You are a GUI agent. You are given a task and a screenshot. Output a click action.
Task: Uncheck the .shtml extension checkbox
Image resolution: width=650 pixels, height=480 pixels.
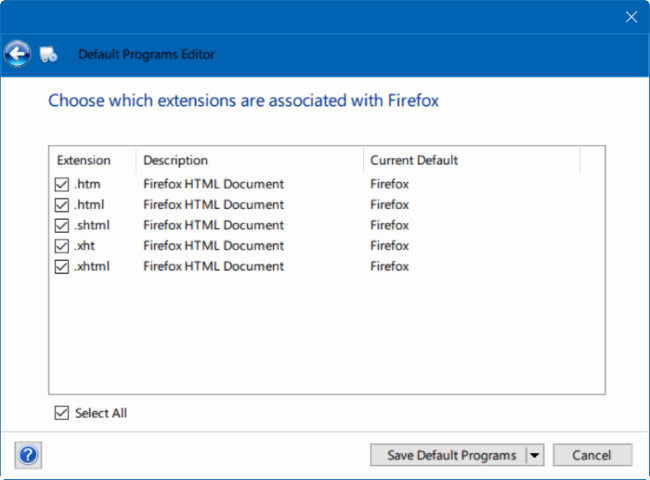click(x=63, y=225)
